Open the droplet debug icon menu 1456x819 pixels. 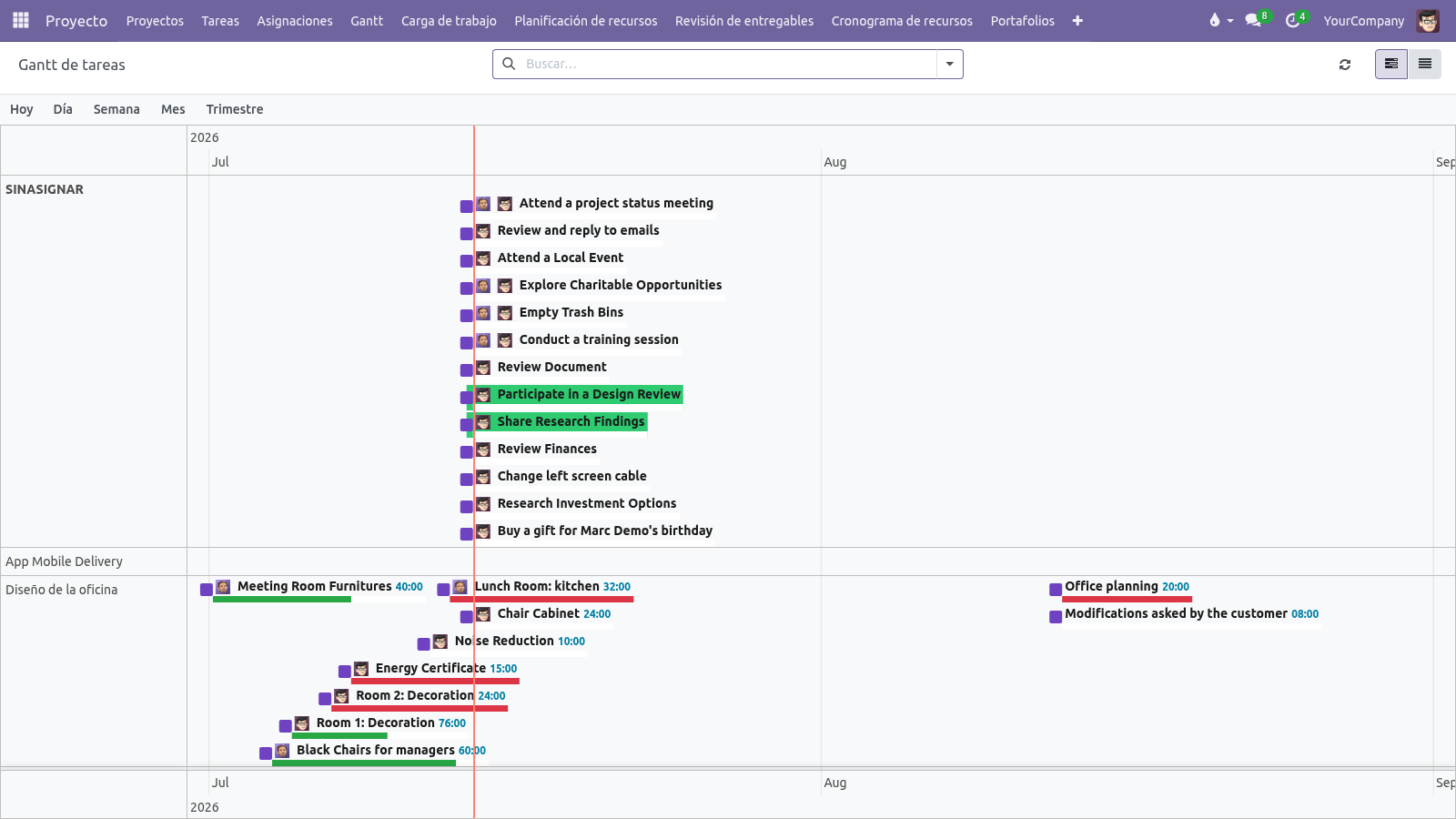pos(1220,20)
